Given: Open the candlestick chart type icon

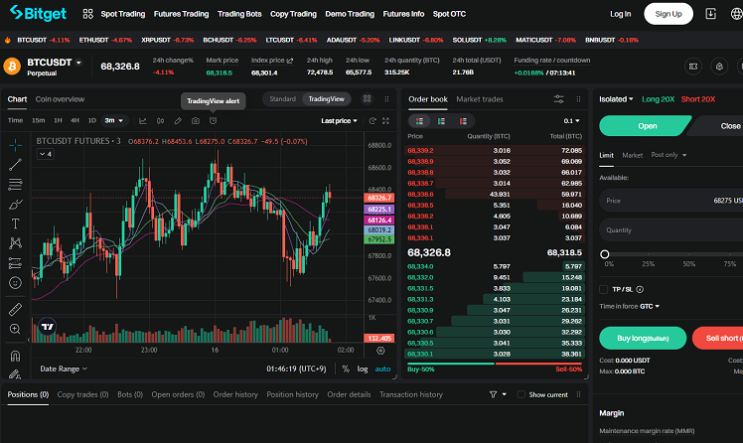Looking at the screenshot, I should [x=161, y=121].
